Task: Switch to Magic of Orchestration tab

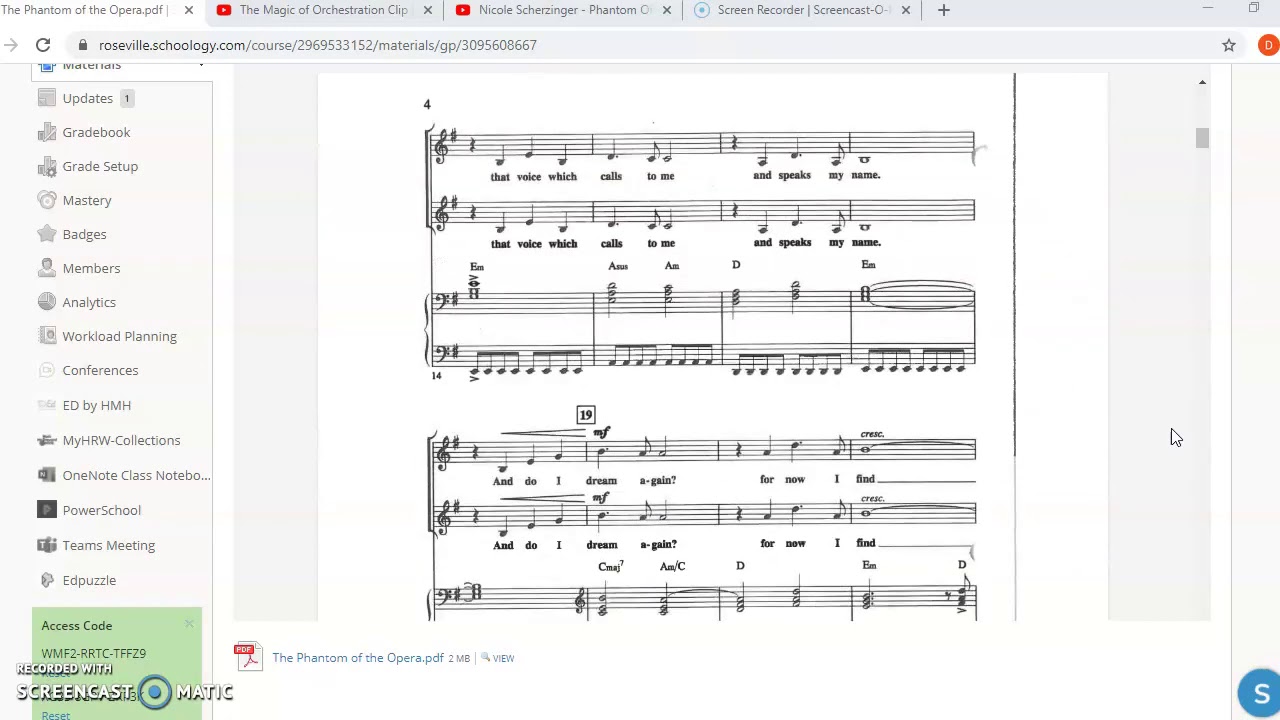Action: coord(323,10)
